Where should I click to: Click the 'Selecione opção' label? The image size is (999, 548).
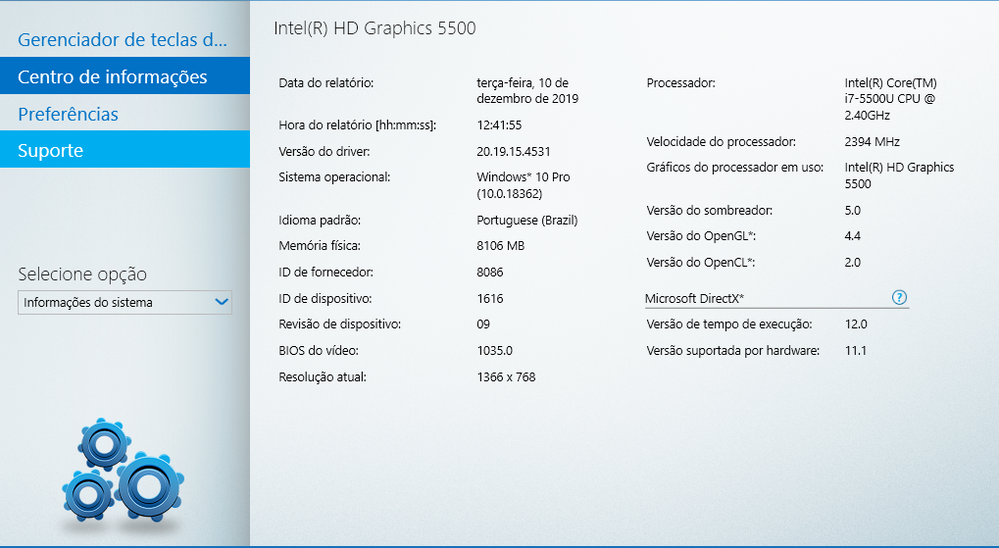point(82,274)
